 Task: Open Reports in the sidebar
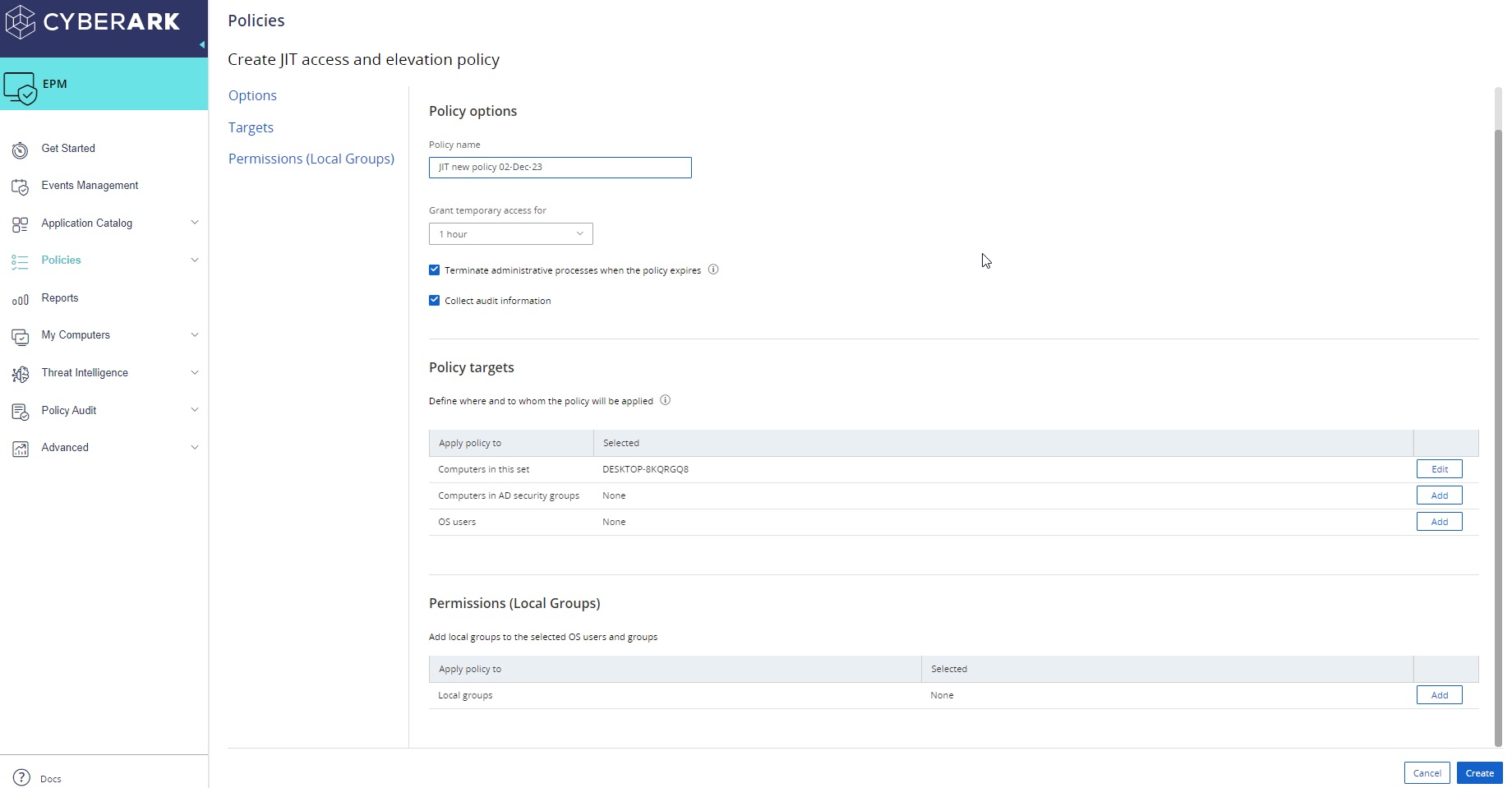pos(60,298)
